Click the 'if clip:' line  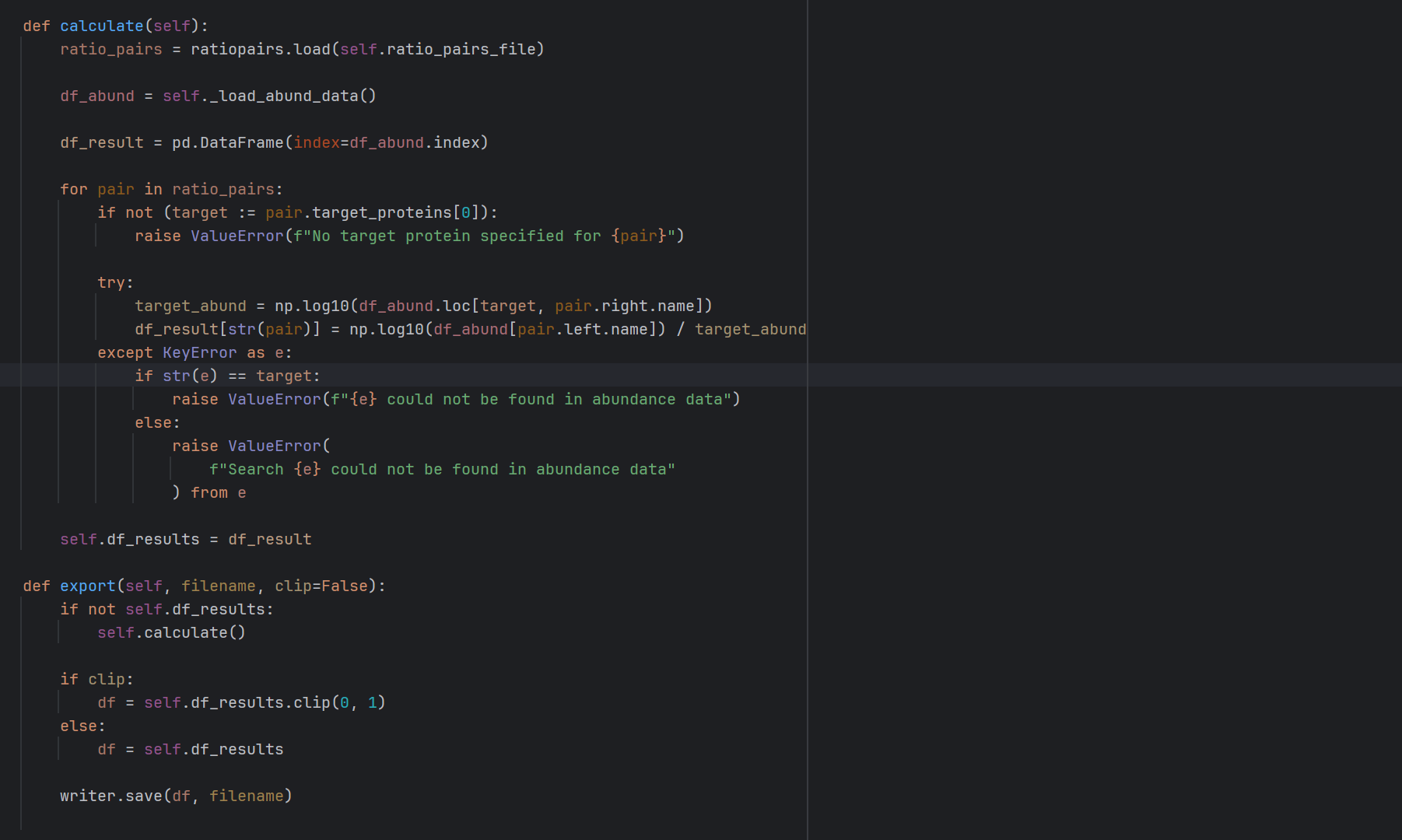(x=97, y=679)
